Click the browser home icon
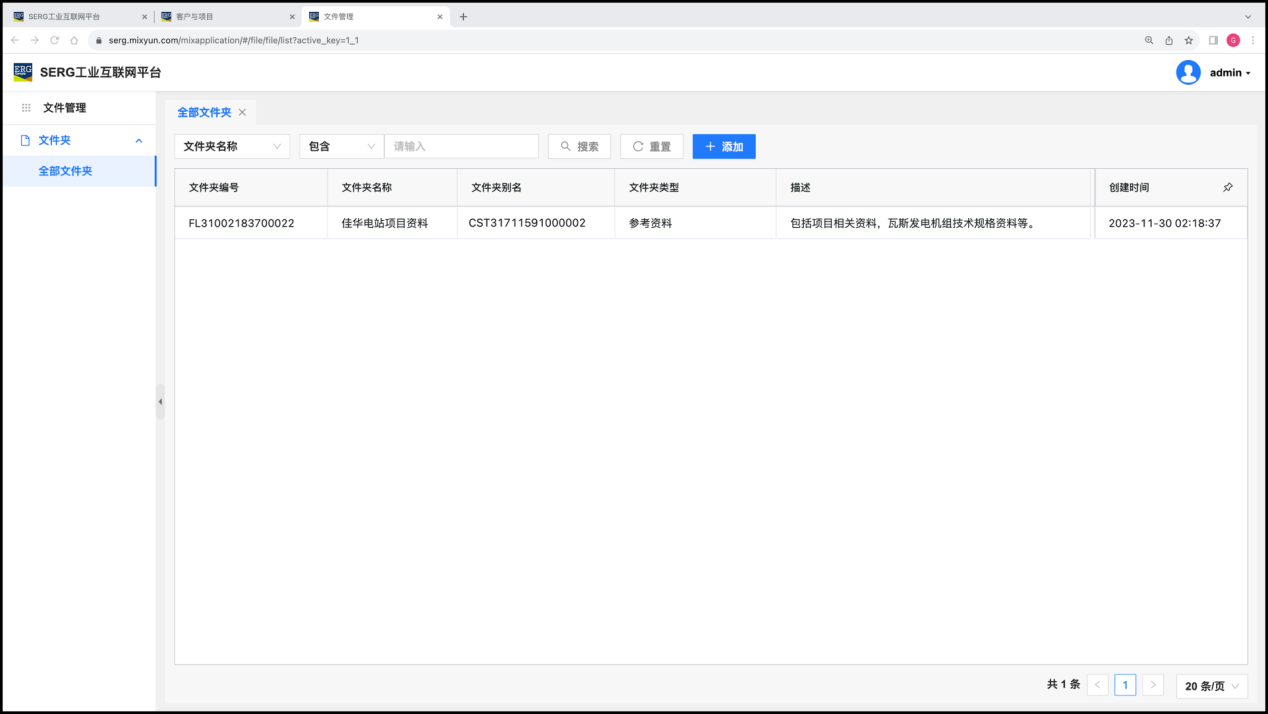Image resolution: width=1268 pixels, height=714 pixels. point(74,40)
